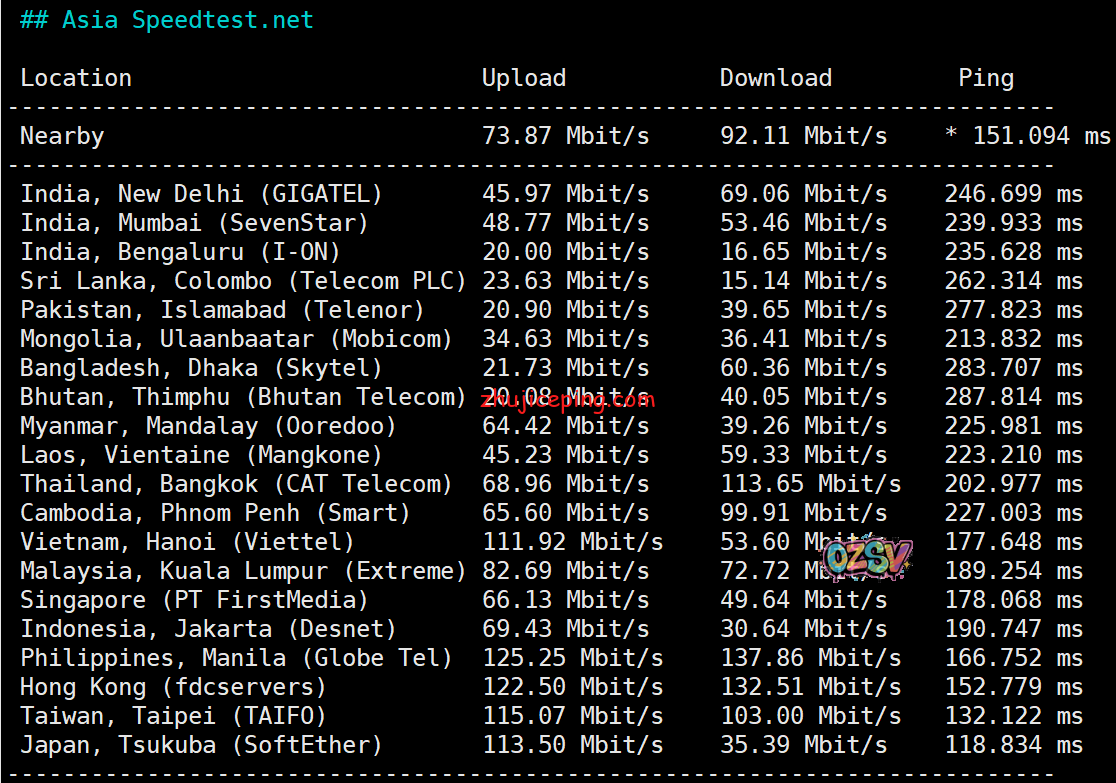The image size is (1116, 783).
Task: Click Mongolia, Ulaanbaatar (Mobicom) location
Action: (236, 339)
